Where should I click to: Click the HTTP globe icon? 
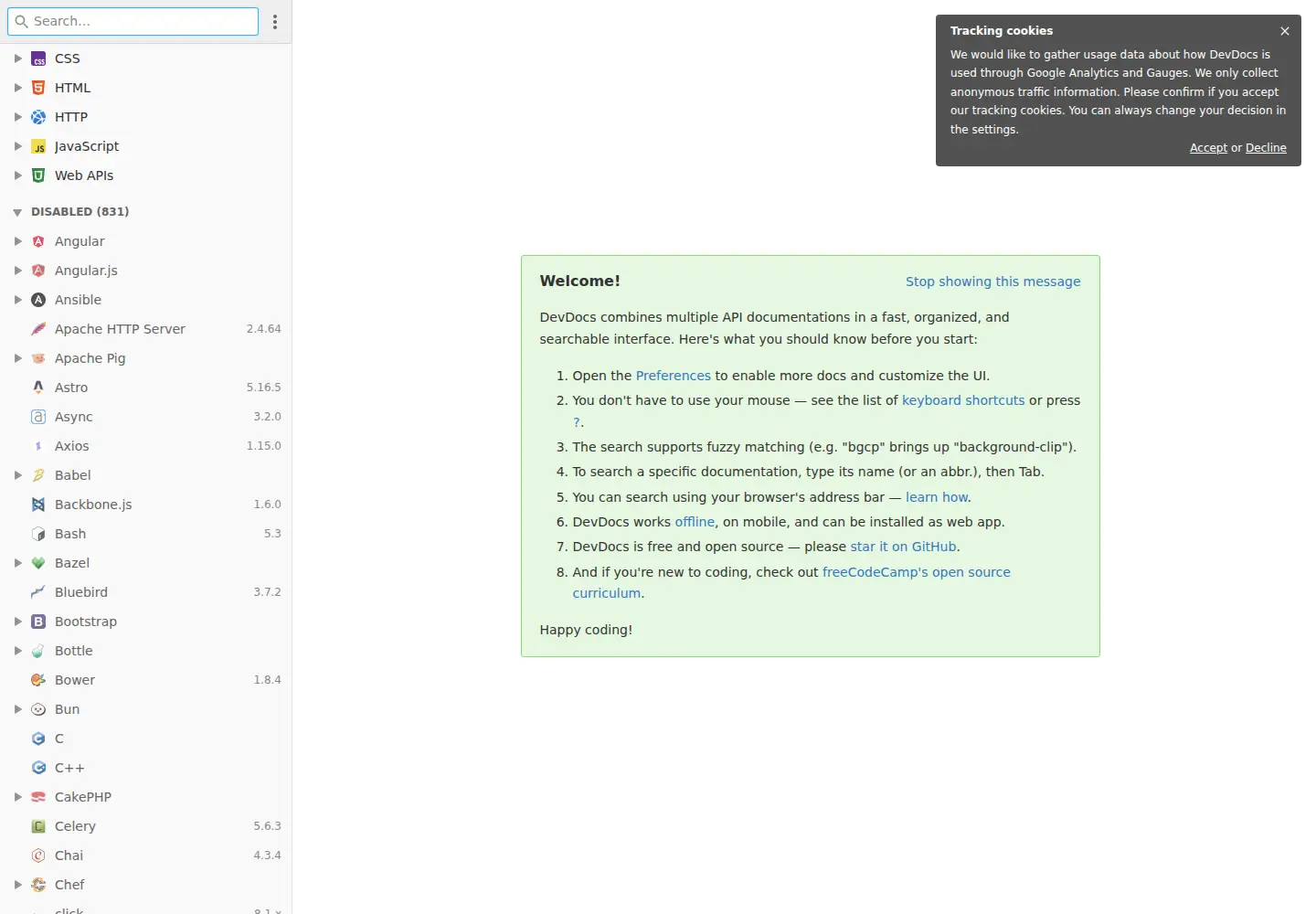pos(38,117)
